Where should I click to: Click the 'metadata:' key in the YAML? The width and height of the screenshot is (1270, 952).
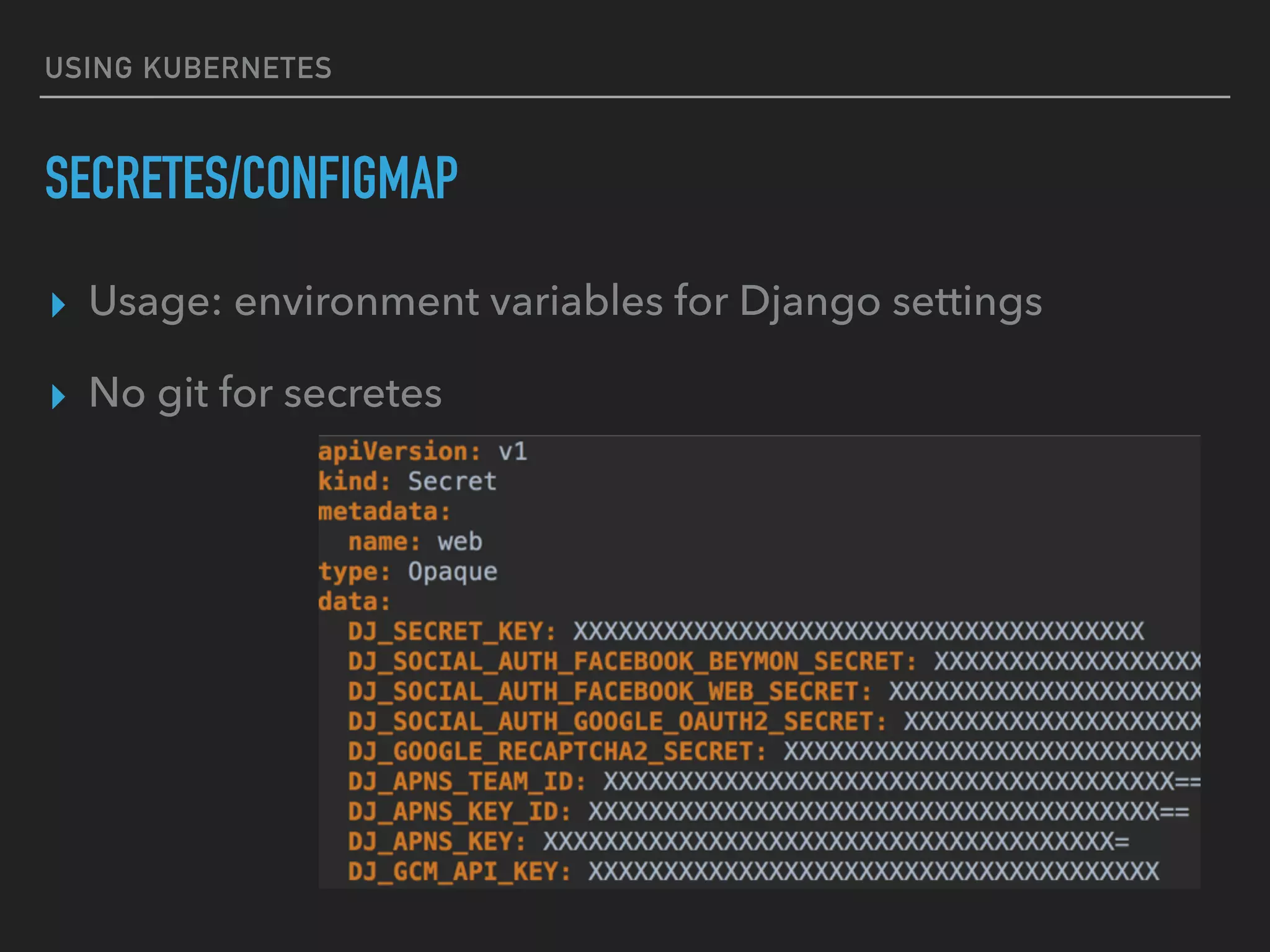click(384, 511)
